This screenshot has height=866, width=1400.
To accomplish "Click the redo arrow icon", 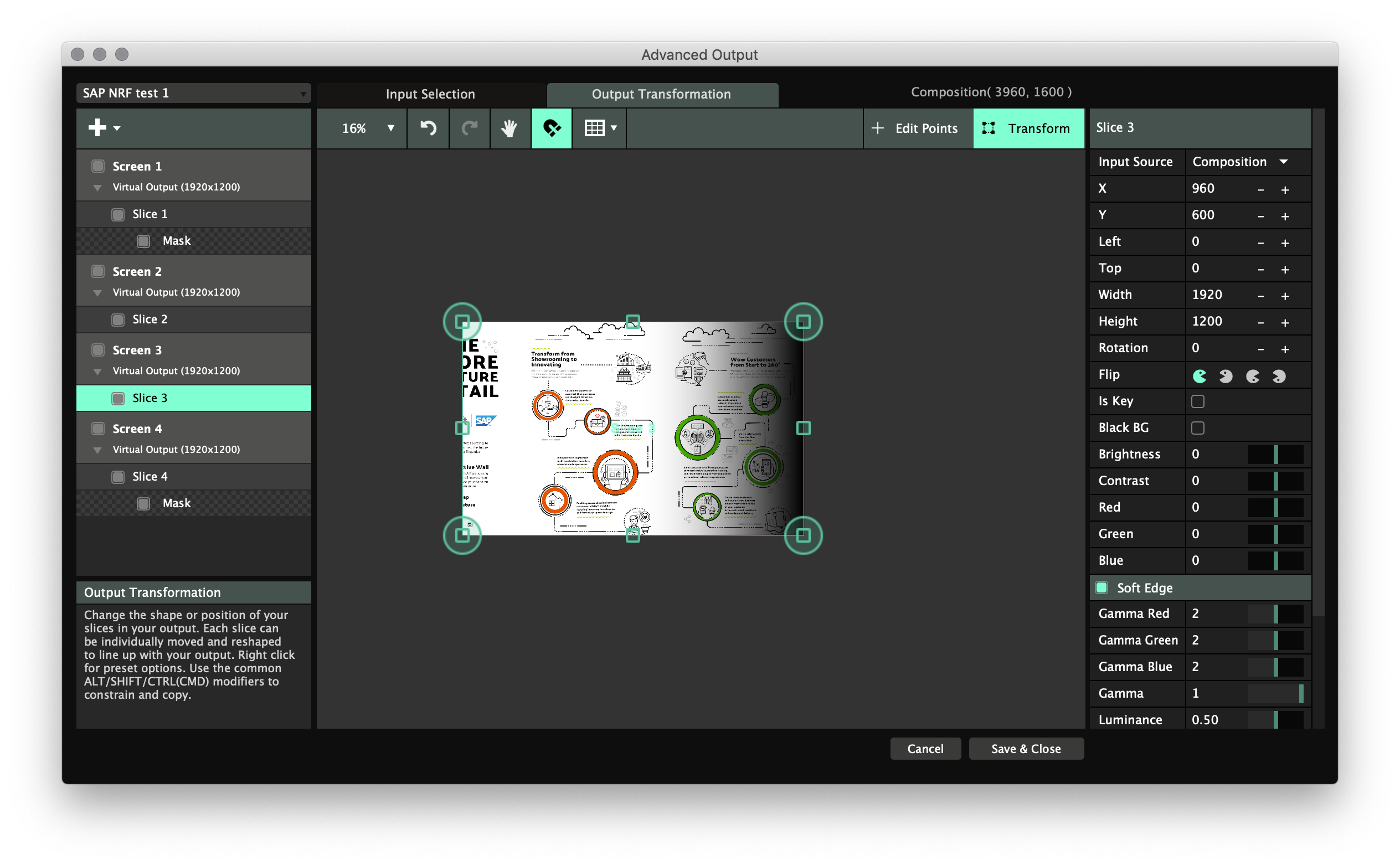I will click(x=469, y=128).
